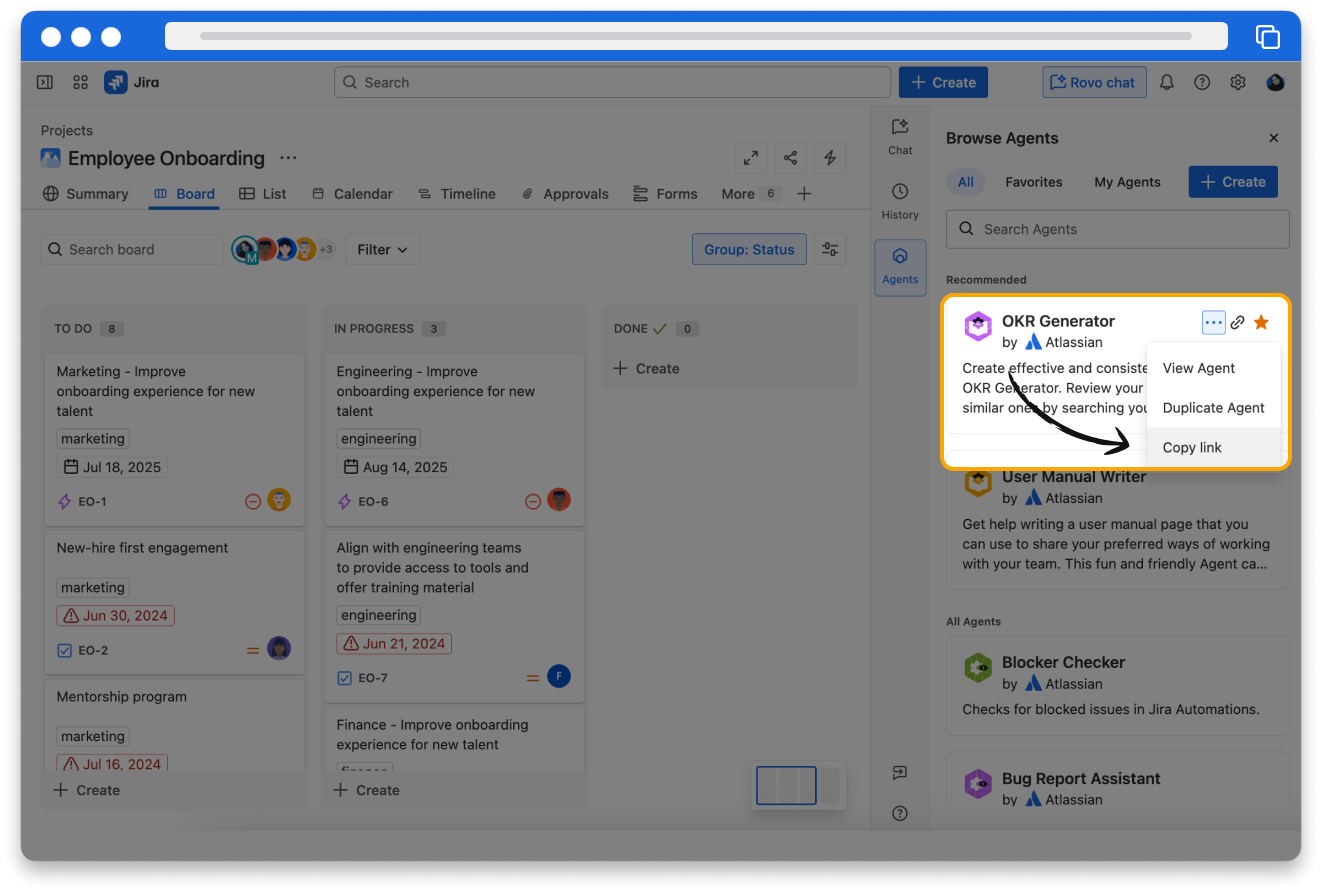
Task: Click the Jul 18, 2025 due date
Action: tap(111, 467)
